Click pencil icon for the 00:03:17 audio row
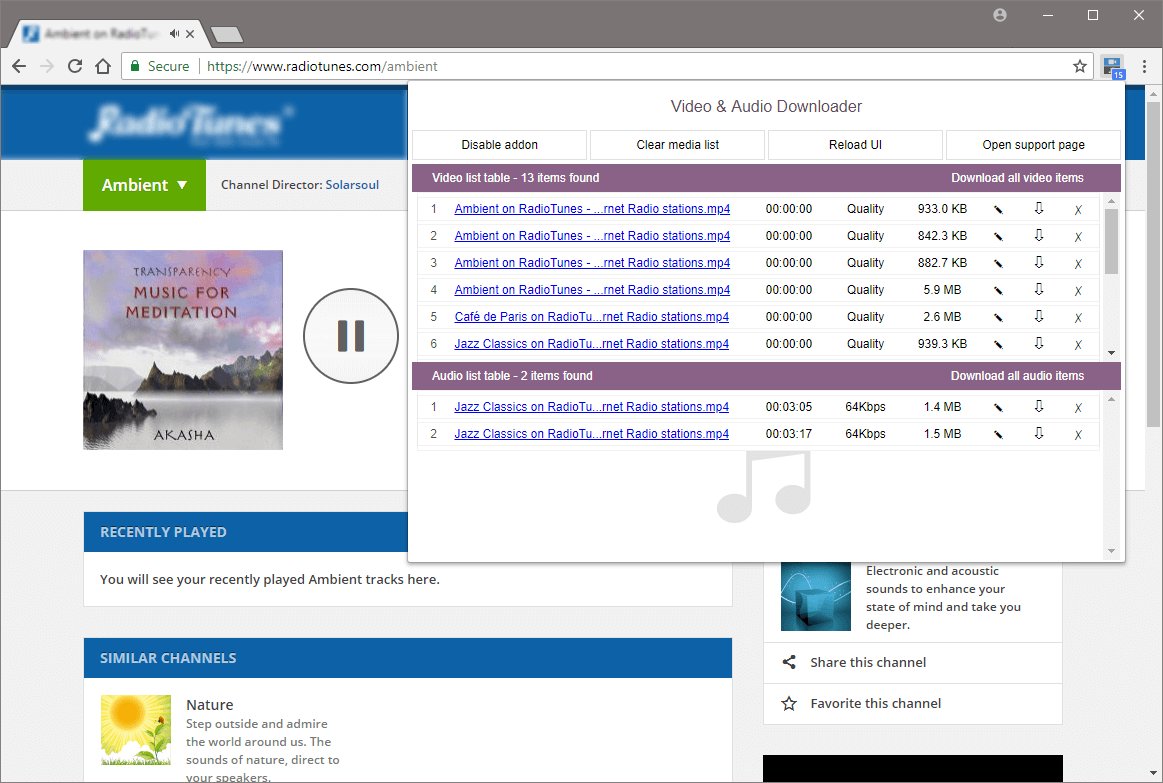The width and height of the screenshot is (1163, 783). coord(998,435)
